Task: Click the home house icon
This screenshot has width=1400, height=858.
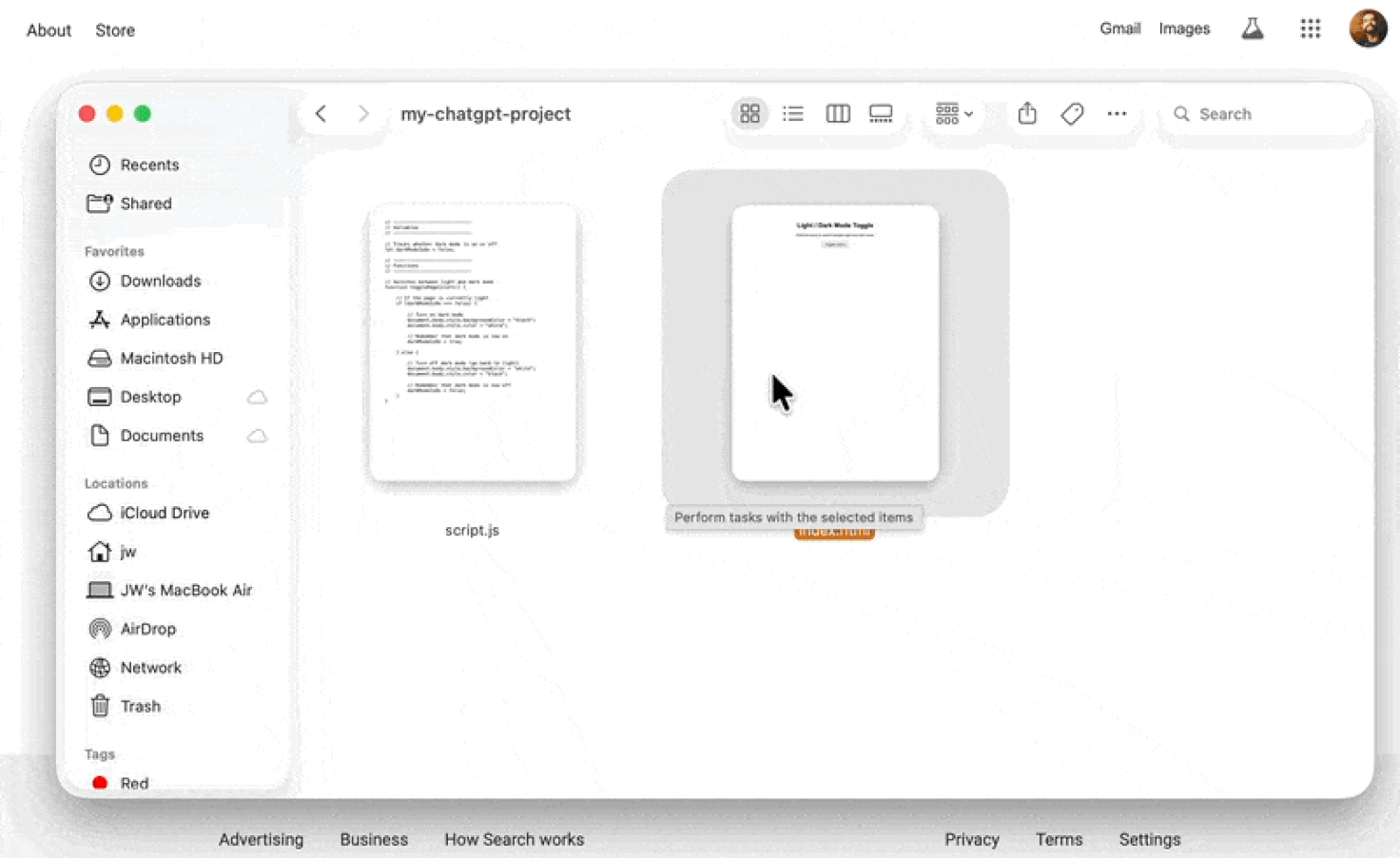Action: [99, 552]
